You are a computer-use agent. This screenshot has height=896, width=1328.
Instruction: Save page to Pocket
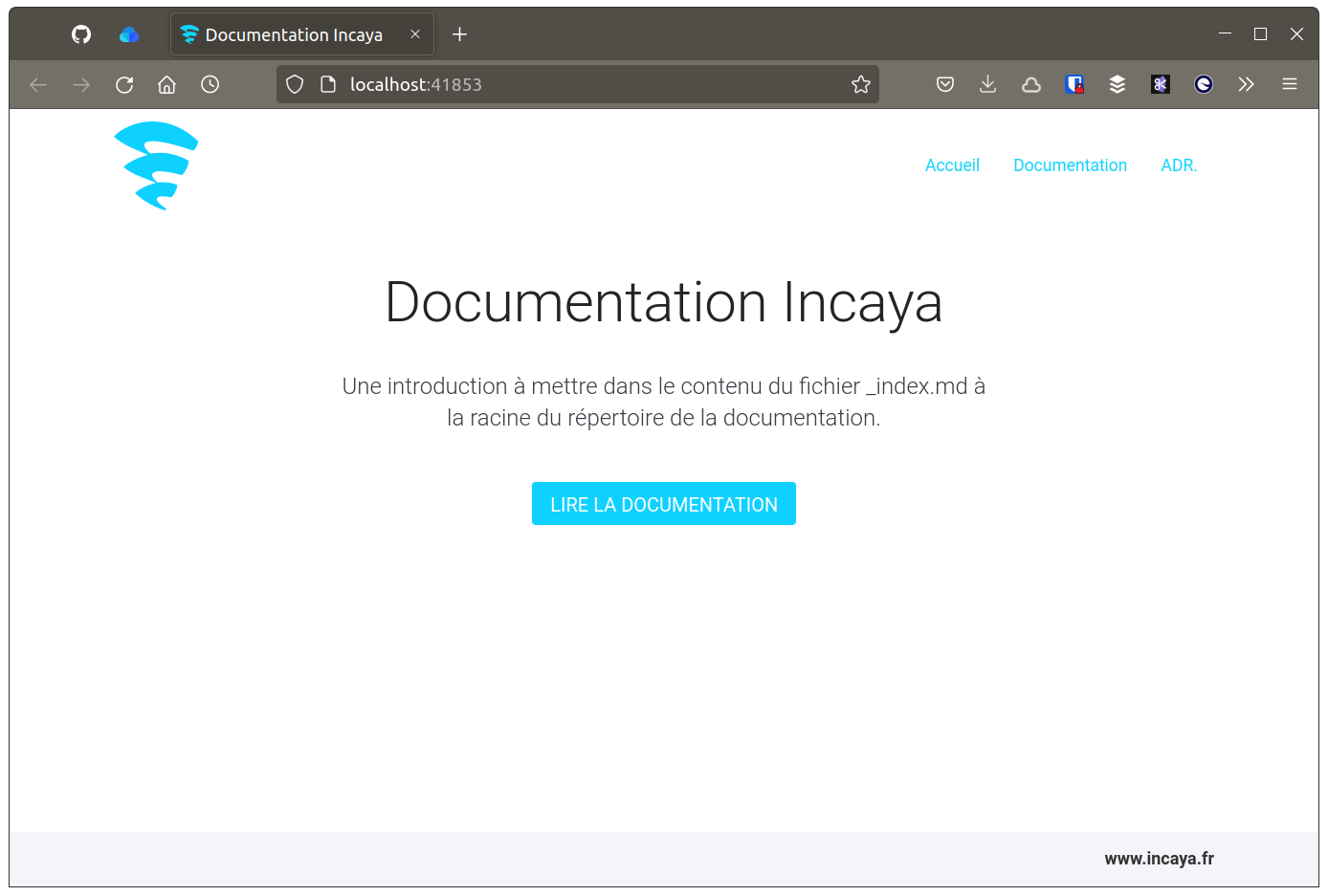945,85
